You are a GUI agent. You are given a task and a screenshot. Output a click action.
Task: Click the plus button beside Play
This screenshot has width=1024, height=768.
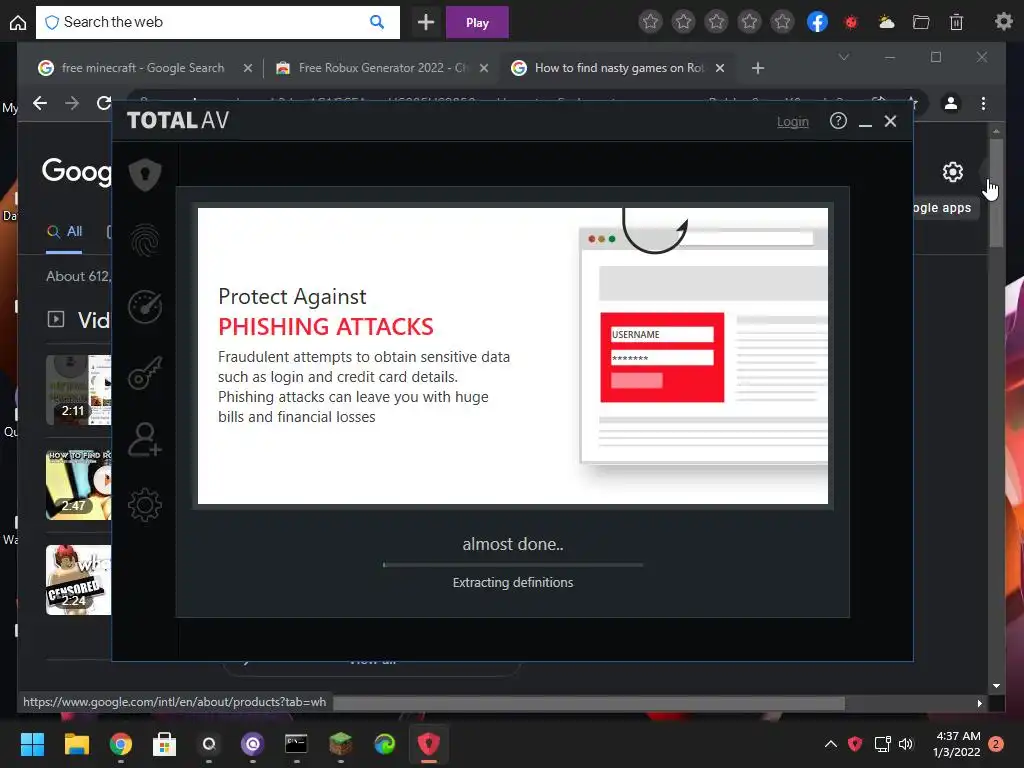[x=426, y=22]
